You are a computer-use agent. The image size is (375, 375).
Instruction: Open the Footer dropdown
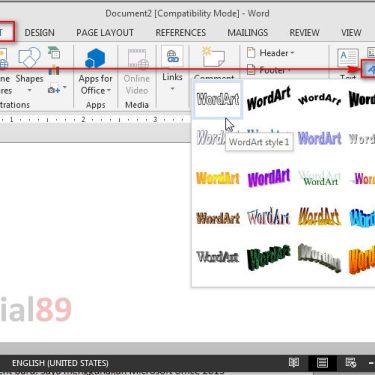click(x=269, y=70)
